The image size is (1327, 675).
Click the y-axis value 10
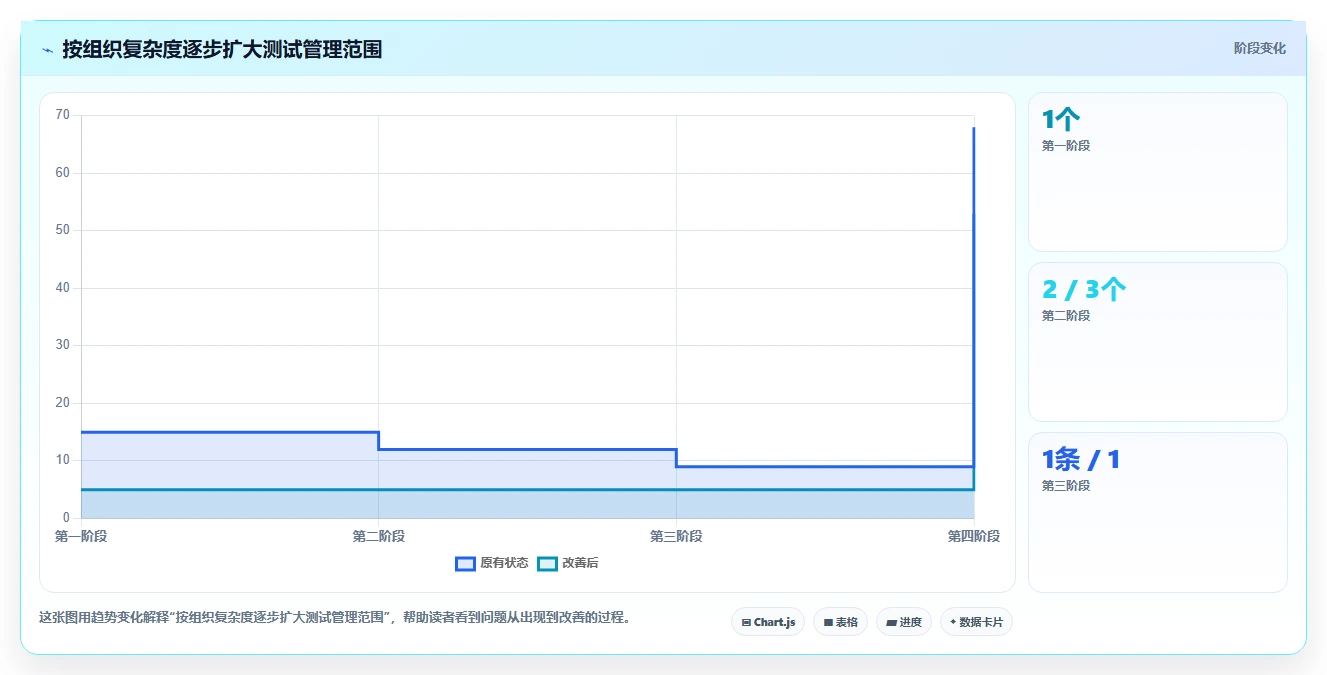[x=63, y=460]
